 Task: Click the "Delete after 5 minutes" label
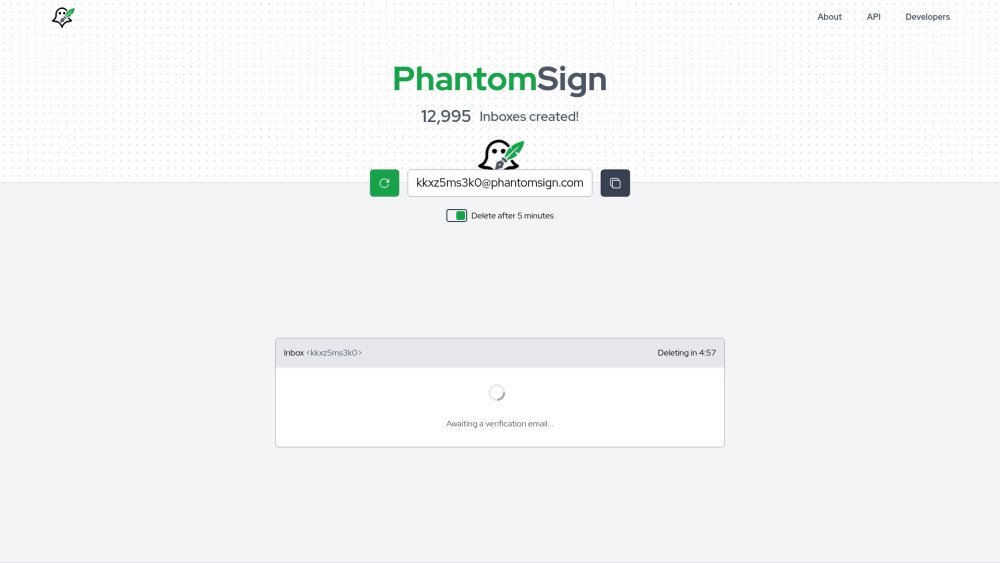pos(512,216)
